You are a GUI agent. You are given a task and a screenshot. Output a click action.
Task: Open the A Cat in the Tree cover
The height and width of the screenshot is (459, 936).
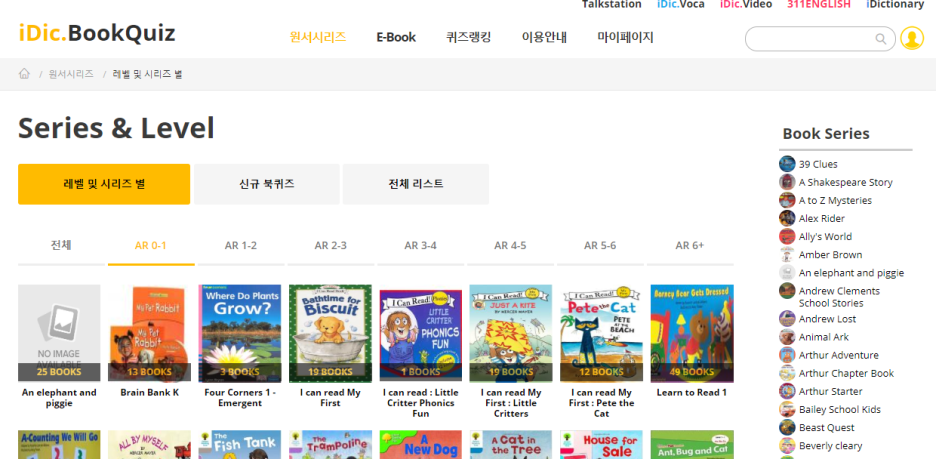(x=510, y=445)
